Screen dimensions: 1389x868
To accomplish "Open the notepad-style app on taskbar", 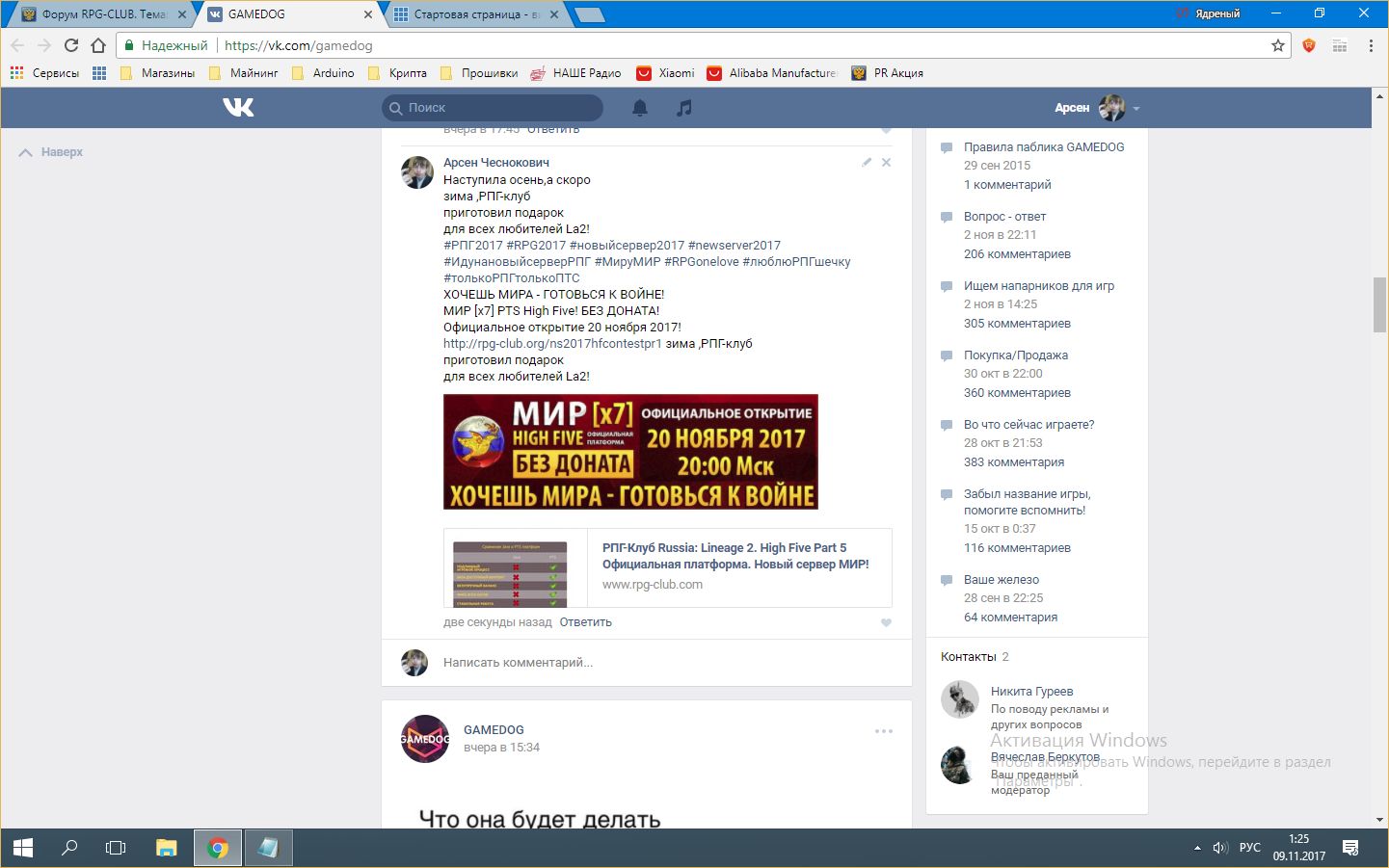I will (x=268, y=848).
